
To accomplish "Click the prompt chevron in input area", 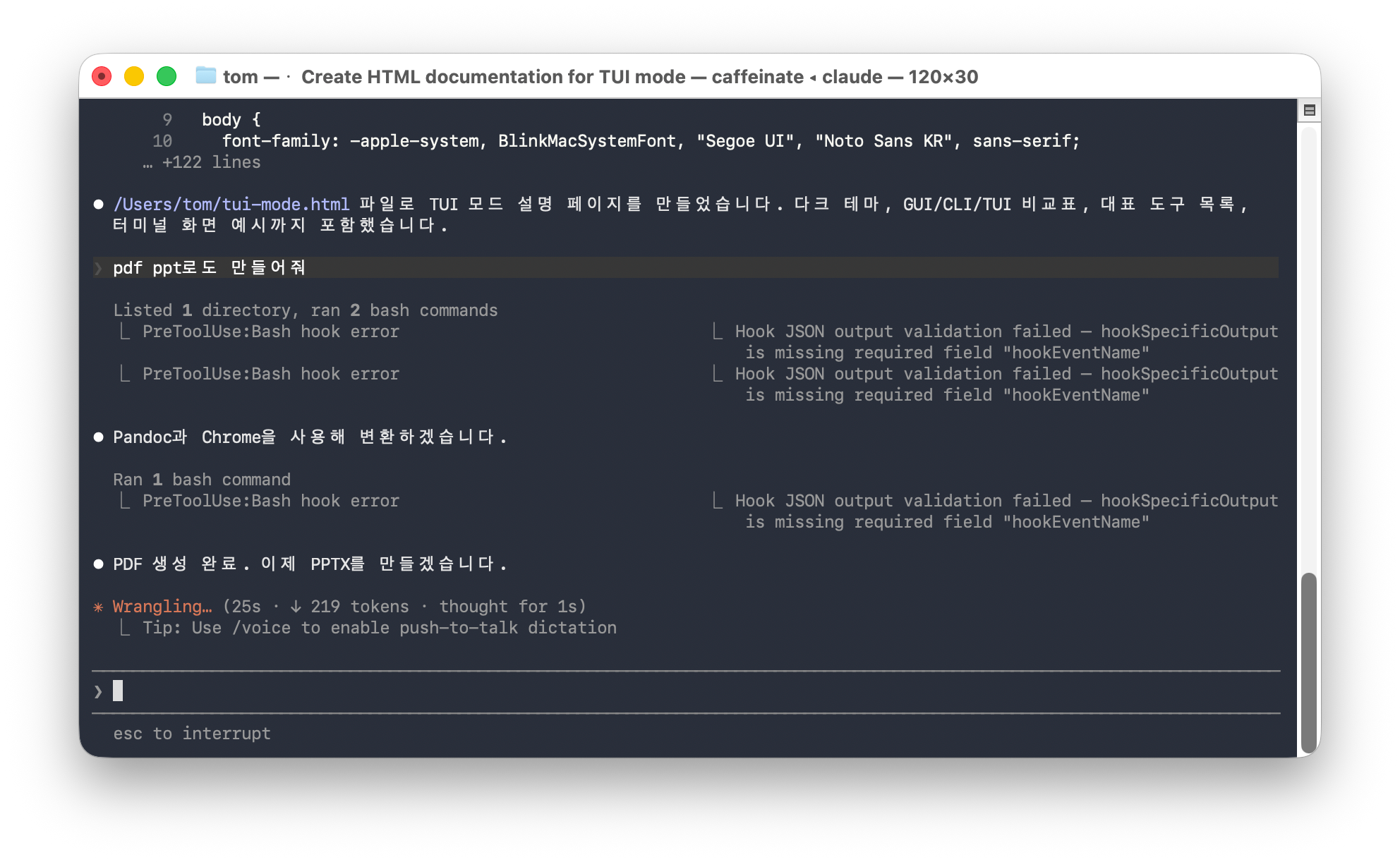I will click(x=98, y=691).
